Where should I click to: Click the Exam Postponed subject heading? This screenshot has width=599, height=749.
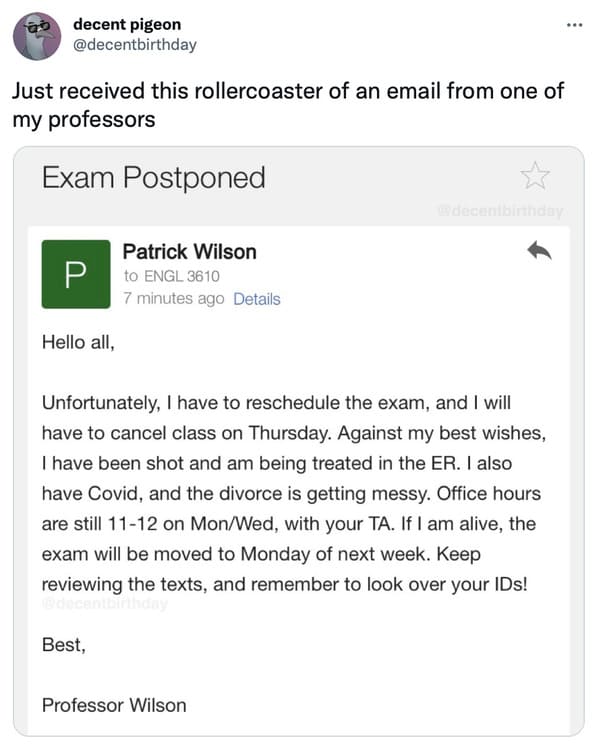click(153, 178)
